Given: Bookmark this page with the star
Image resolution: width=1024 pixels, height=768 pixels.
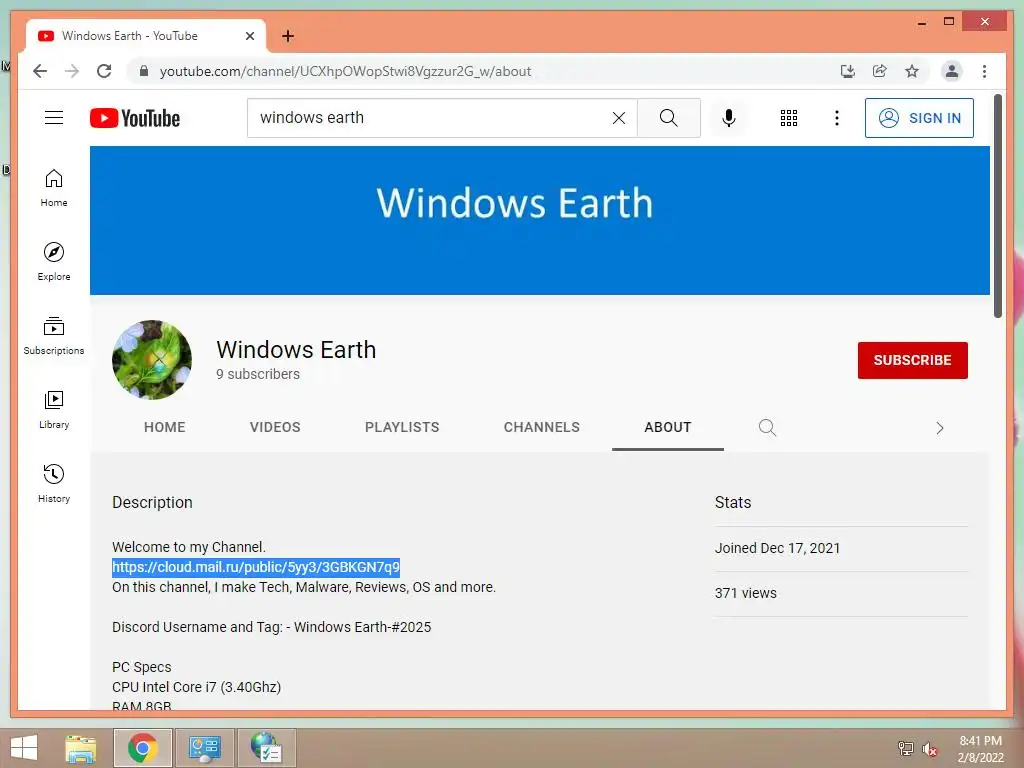Looking at the screenshot, I should click(912, 71).
